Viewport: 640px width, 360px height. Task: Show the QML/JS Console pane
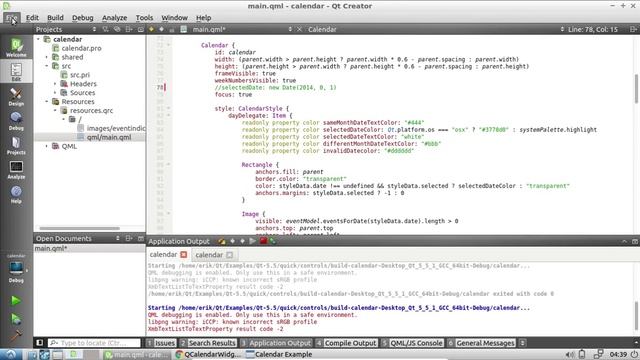coord(412,343)
